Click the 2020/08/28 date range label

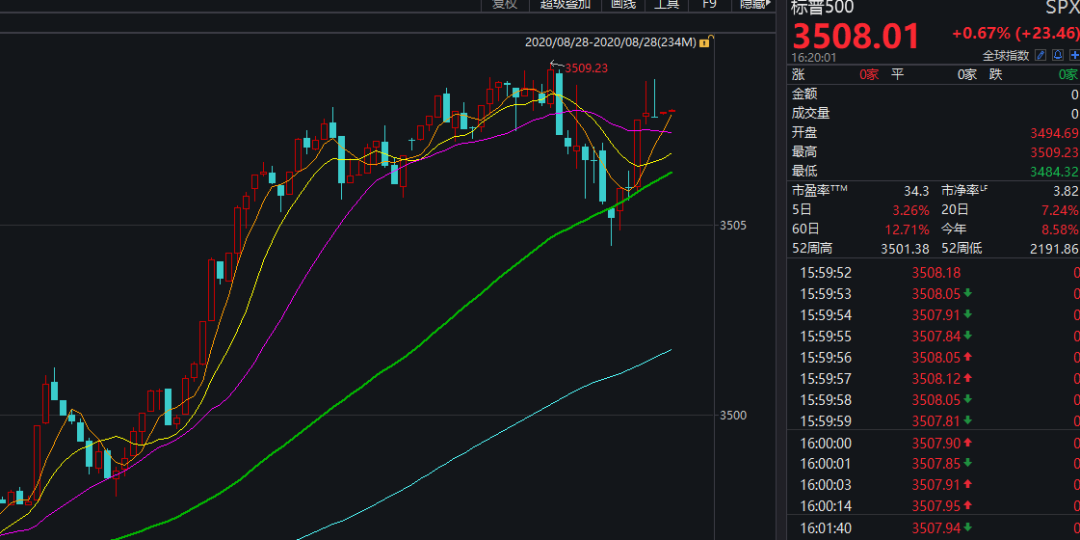[610, 43]
